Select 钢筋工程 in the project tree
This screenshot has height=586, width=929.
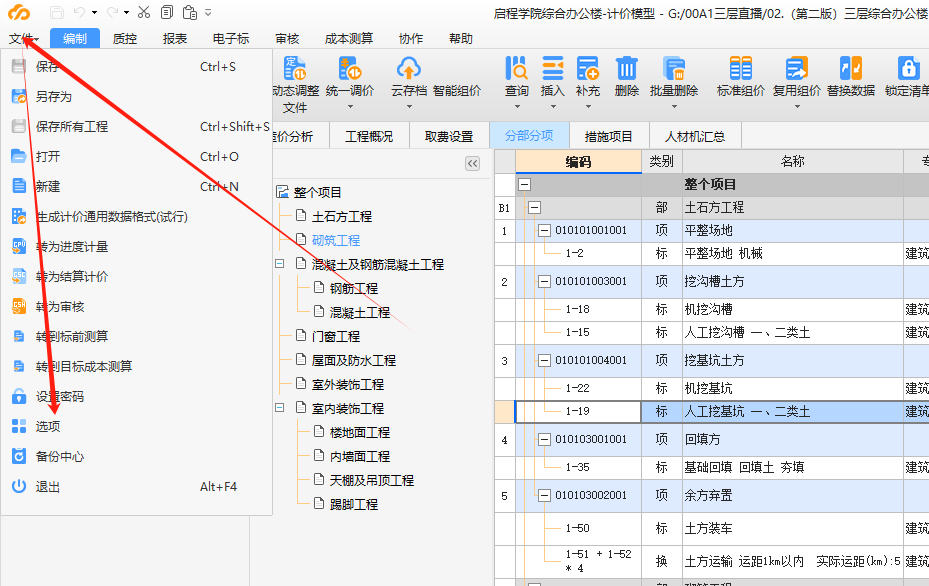tap(354, 289)
